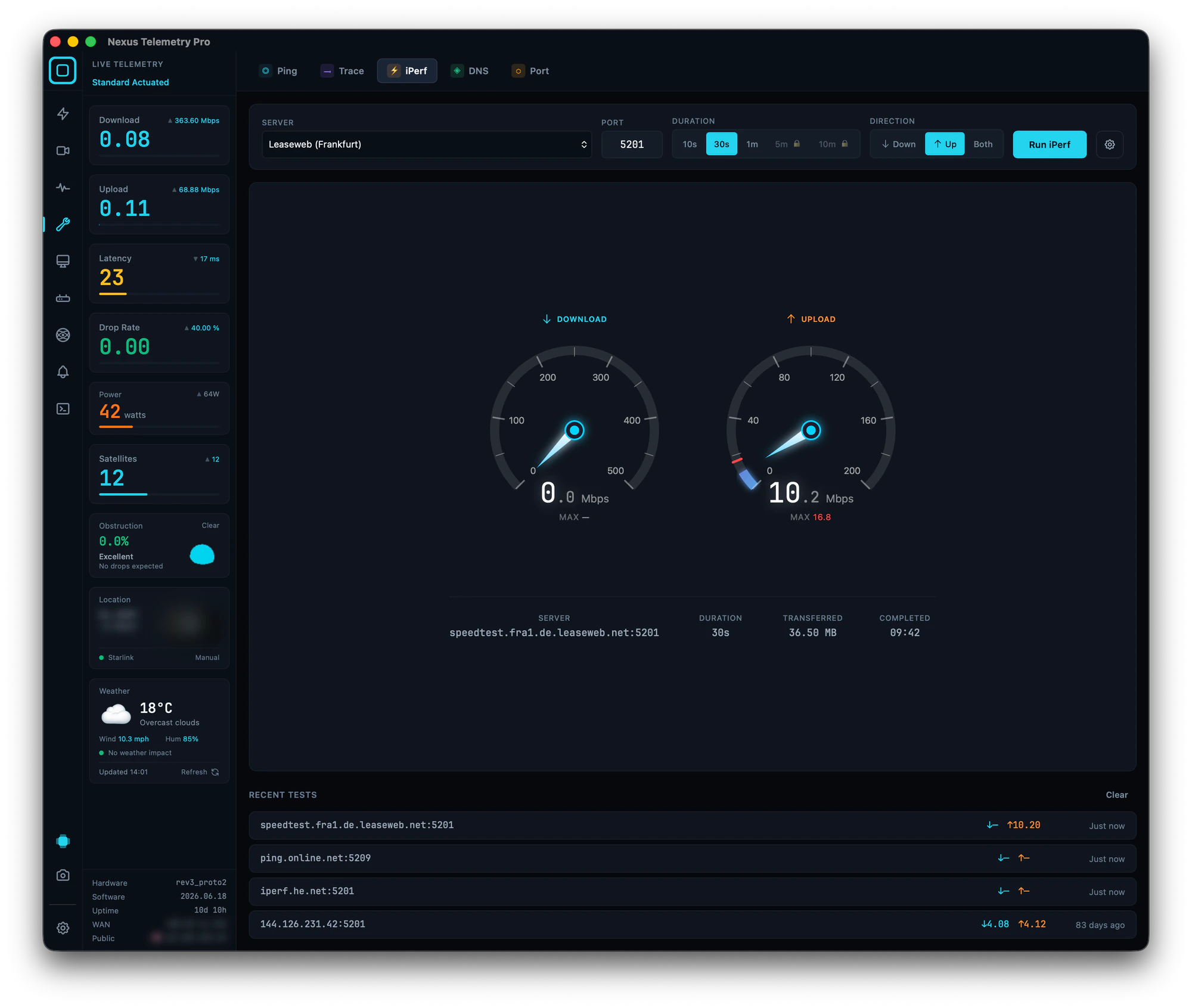Click the weather Refresh link
Screen dimensions: 1192x1008
pos(200,772)
